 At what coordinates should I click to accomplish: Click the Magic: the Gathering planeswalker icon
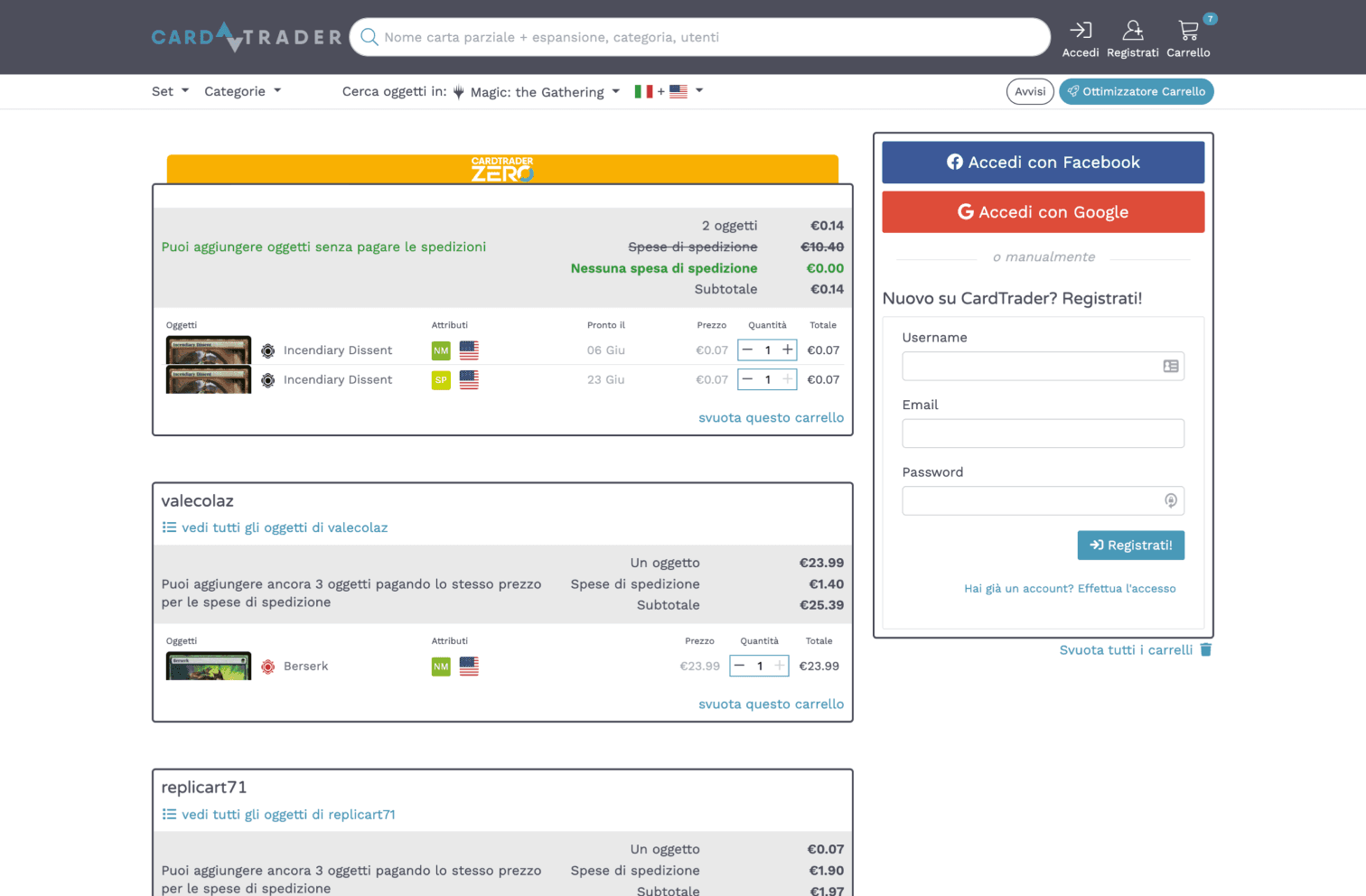[x=459, y=92]
